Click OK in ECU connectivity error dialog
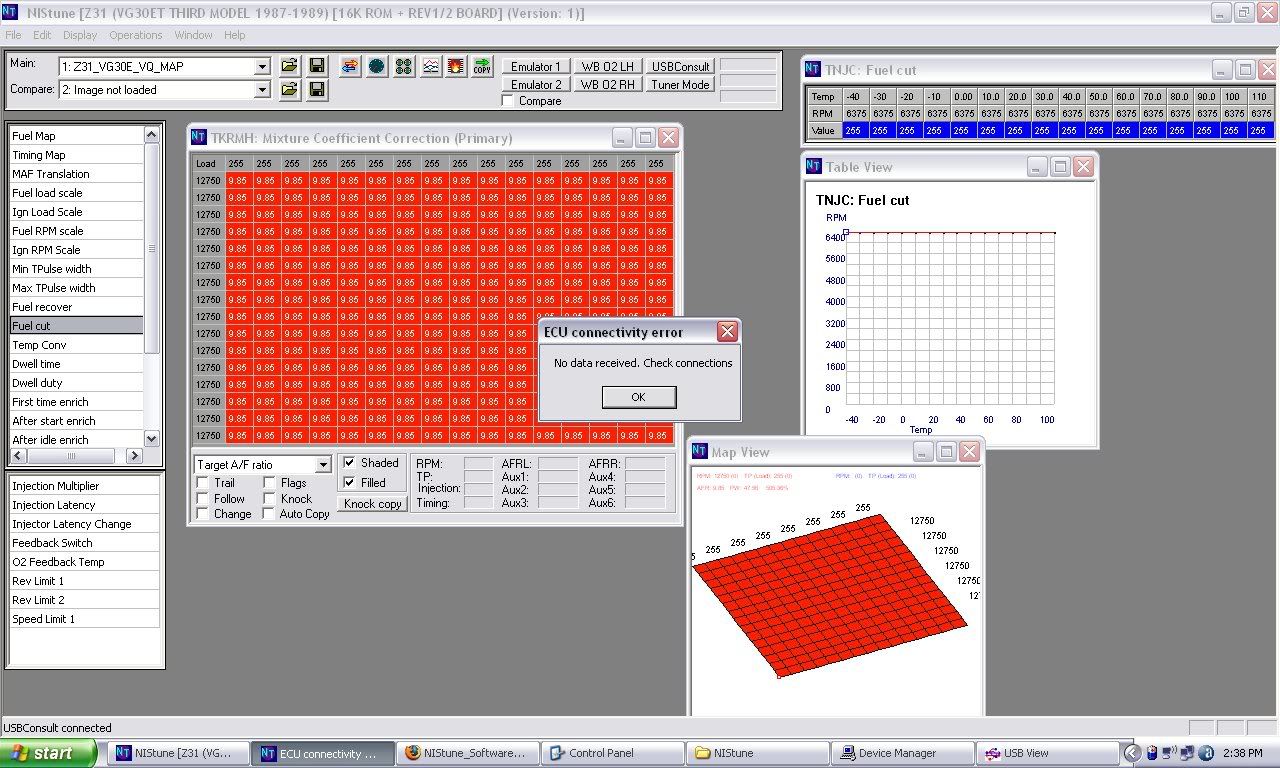This screenshot has width=1280, height=768. (639, 397)
